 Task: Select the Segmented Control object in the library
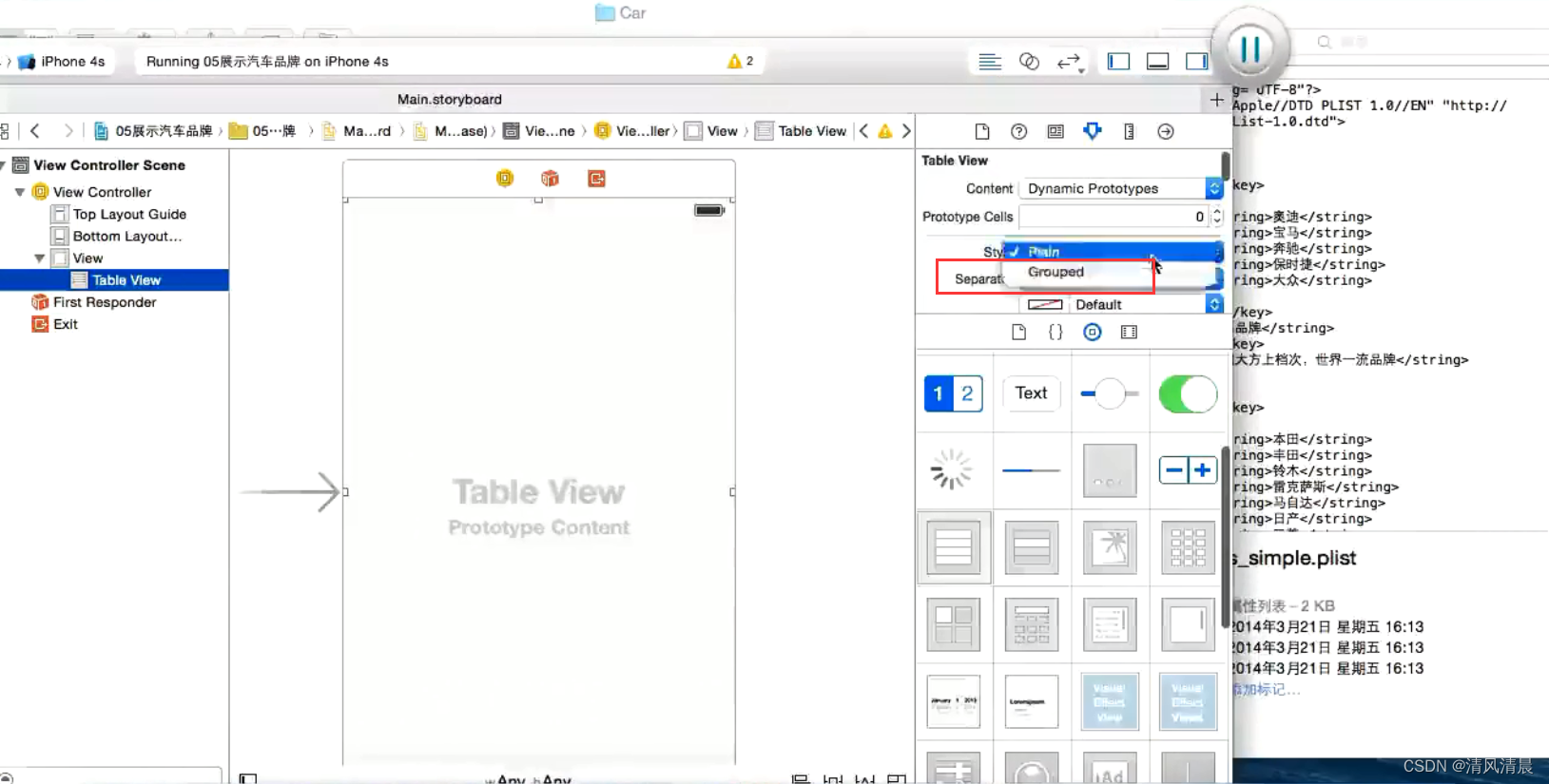[954, 393]
